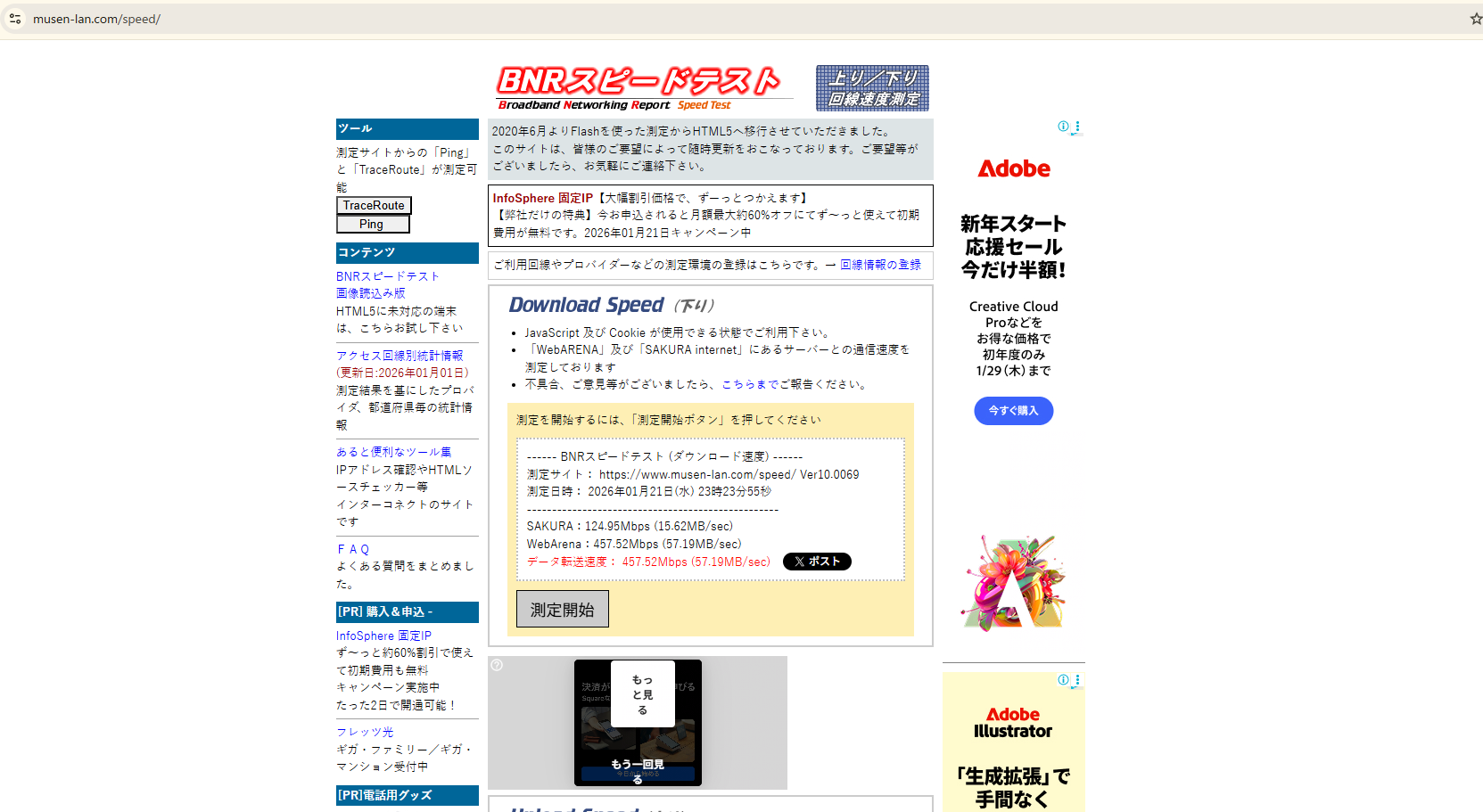The height and width of the screenshot is (812, 1483).
Task: Open the 回線情報の登録 link
Action: pyautogui.click(x=879, y=265)
